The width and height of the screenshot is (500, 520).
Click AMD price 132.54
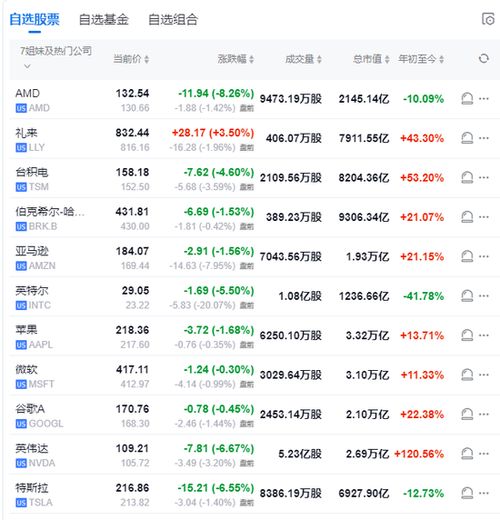point(132,93)
